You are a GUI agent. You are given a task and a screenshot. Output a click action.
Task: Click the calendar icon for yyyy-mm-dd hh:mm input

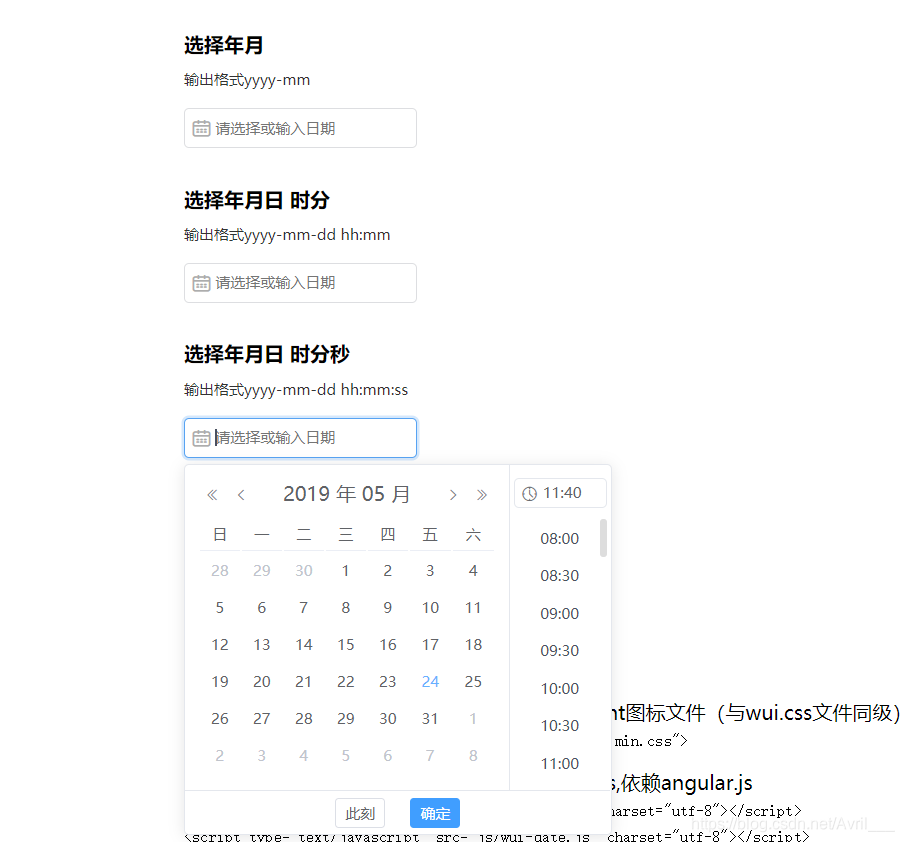[200, 283]
